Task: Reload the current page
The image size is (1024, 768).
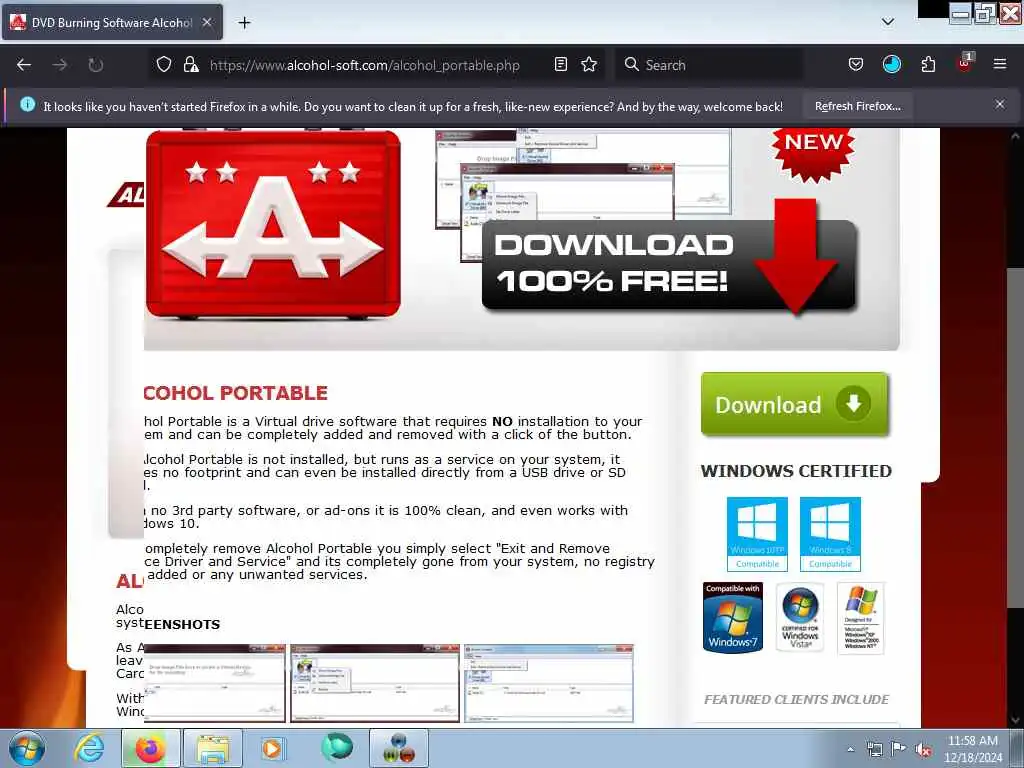Action: [x=96, y=65]
